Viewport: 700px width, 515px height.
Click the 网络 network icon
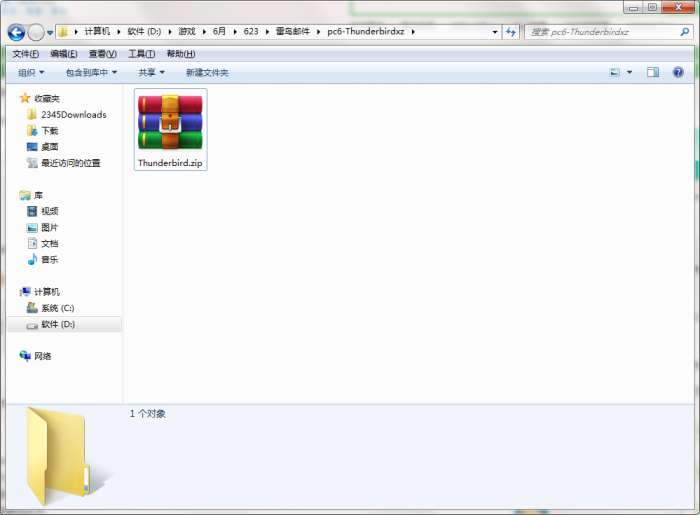(25, 356)
